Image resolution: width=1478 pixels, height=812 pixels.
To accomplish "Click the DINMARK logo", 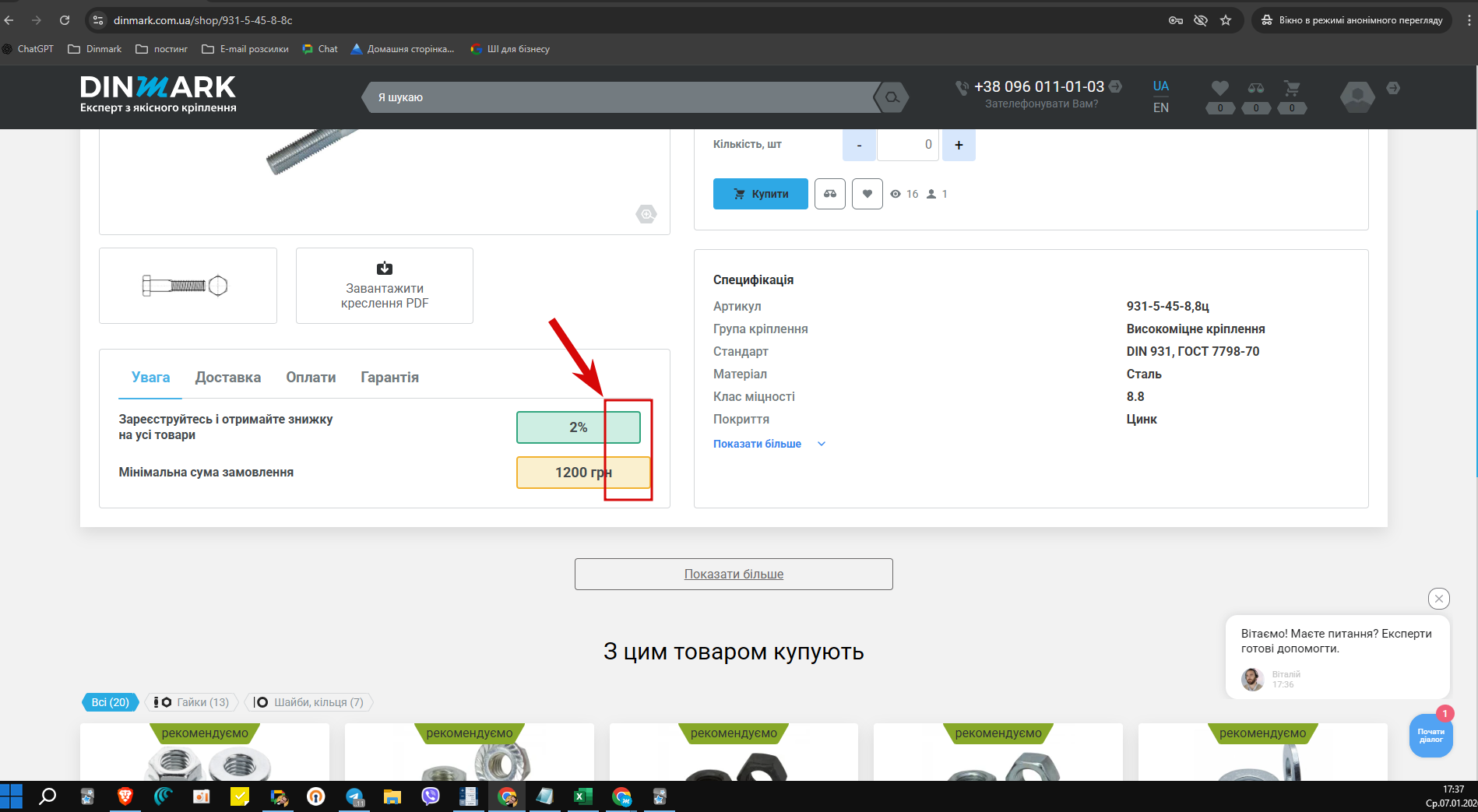I will [158, 94].
